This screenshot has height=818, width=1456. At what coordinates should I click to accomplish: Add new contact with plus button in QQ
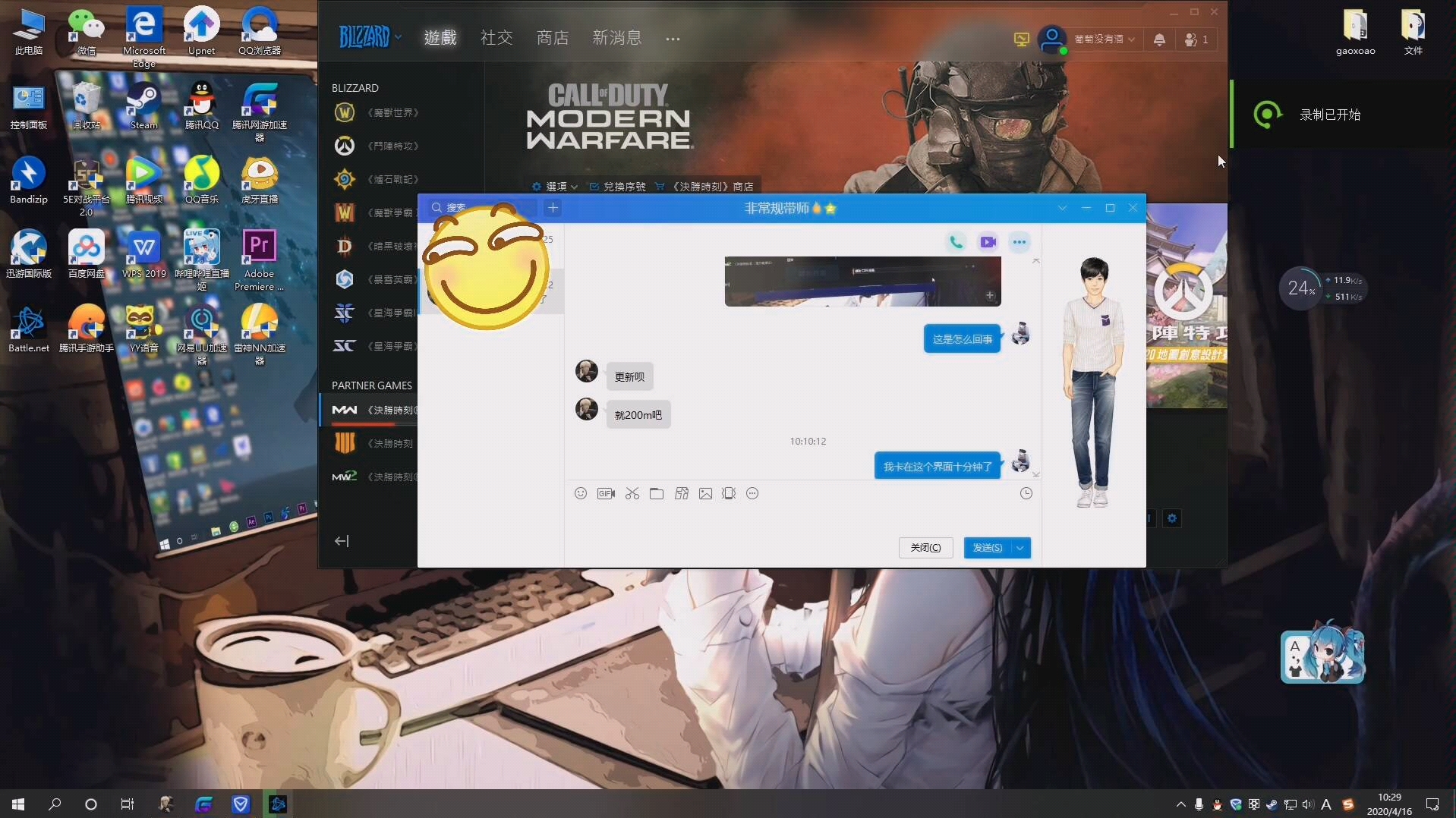(x=553, y=208)
